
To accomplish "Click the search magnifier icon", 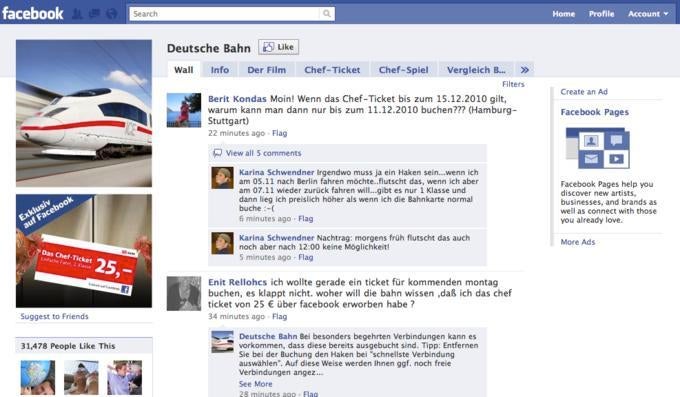I will [327, 14].
